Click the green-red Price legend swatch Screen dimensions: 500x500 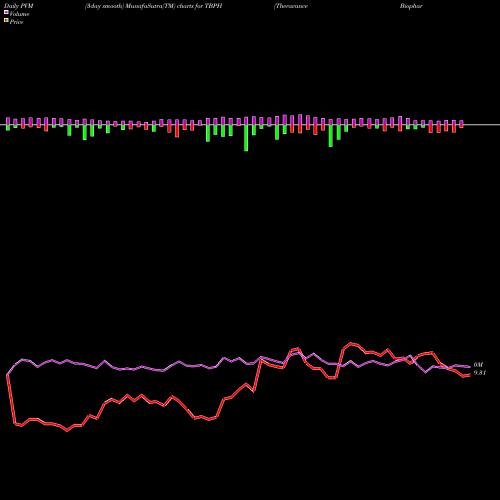pos(6,21)
